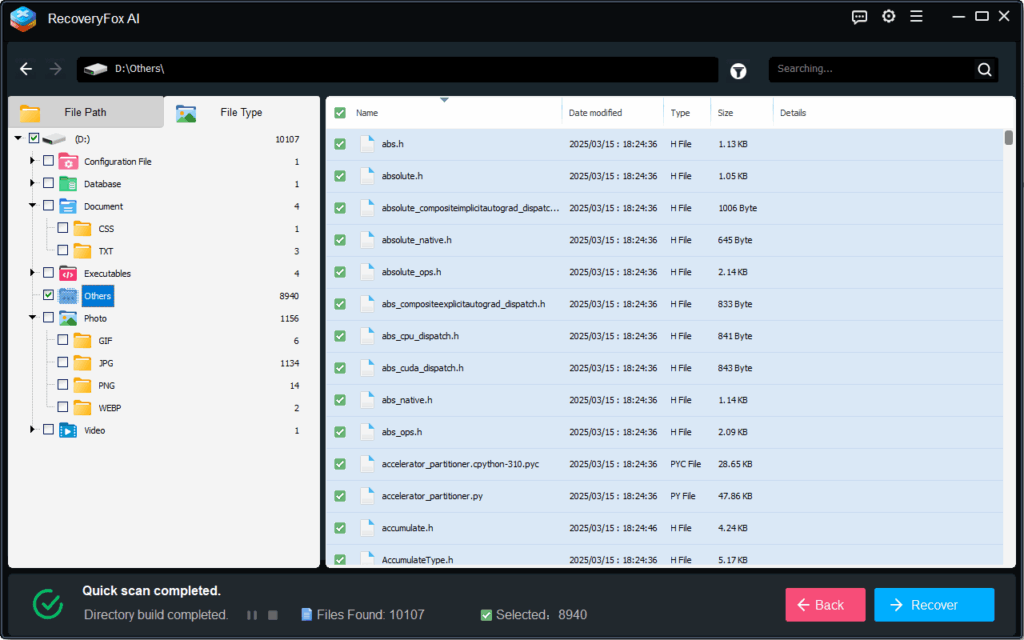Viewport: 1024px width, 640px height.
Task: Select AccumulateType.h file name
Action: [x=417, y=560]
